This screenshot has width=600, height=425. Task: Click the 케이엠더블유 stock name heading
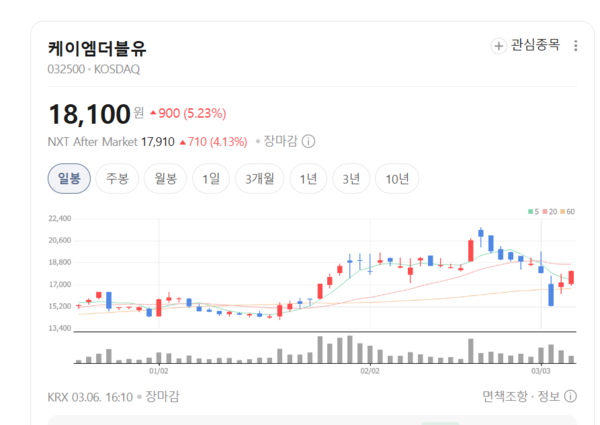pyautogui.click(x=96, y=48)
